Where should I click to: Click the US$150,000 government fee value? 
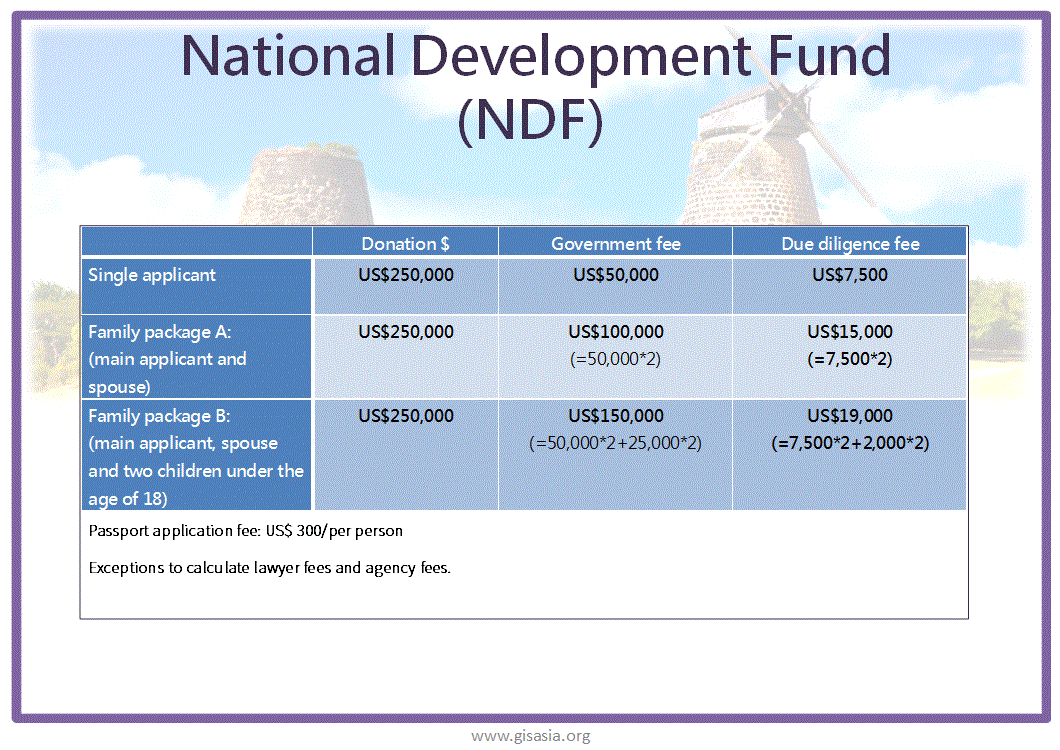click(616, 416)
